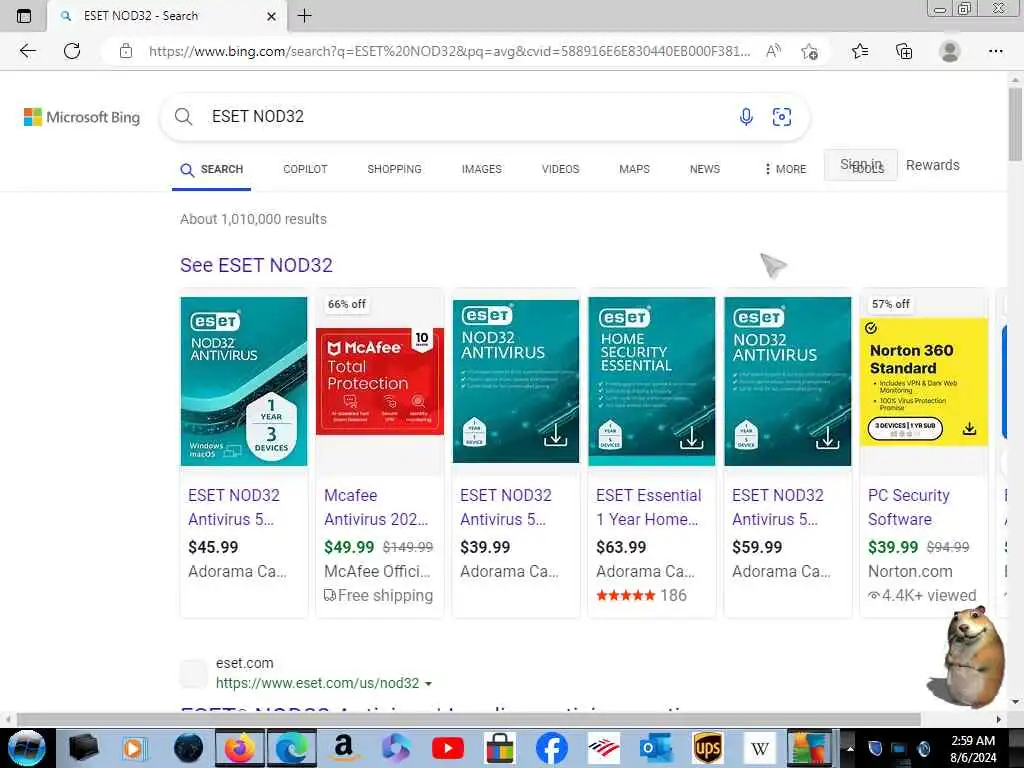Open the Bank of America taskbar icon
The height and width of the screenshot is (768, 1024).
[603, 748]
